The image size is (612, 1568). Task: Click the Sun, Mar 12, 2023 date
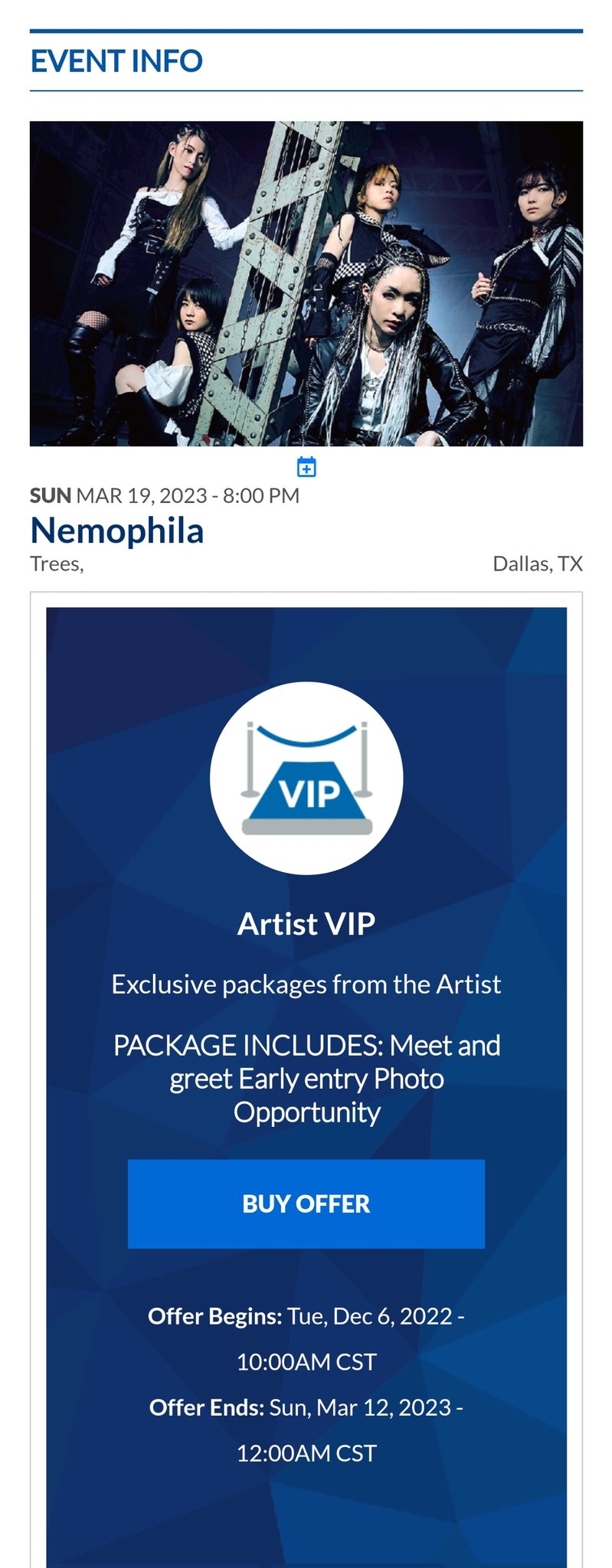click(x=360, y=1408)
